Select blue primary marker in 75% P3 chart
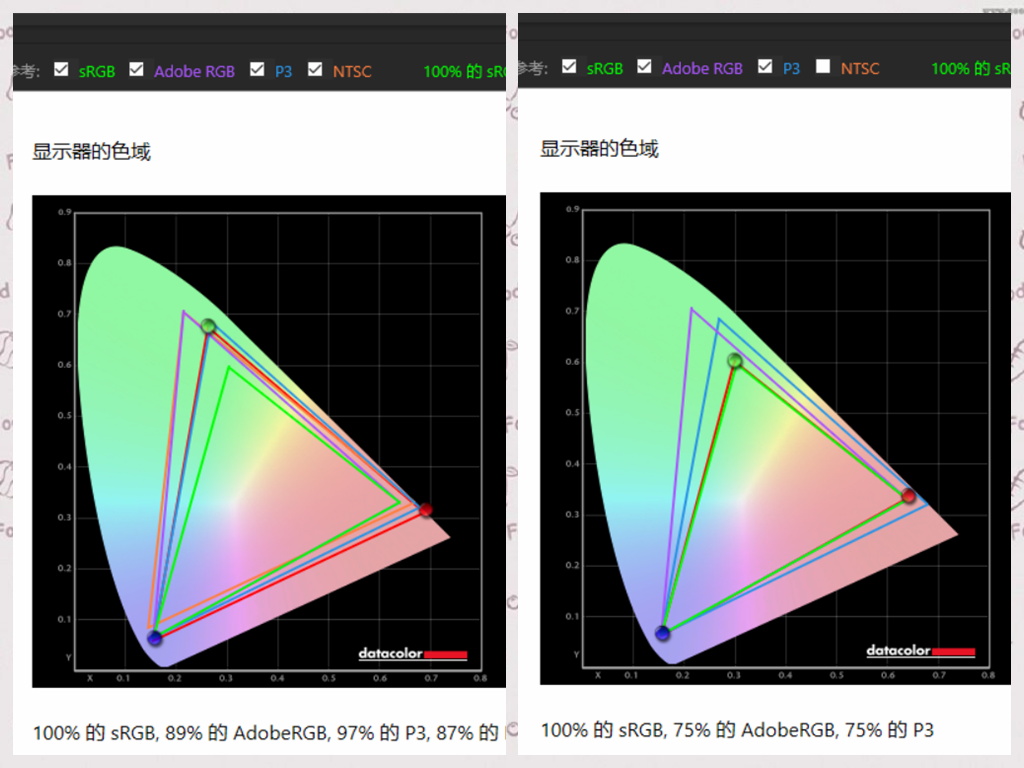The width and height of the screenshot is (1024, 768). pos(662,633)
